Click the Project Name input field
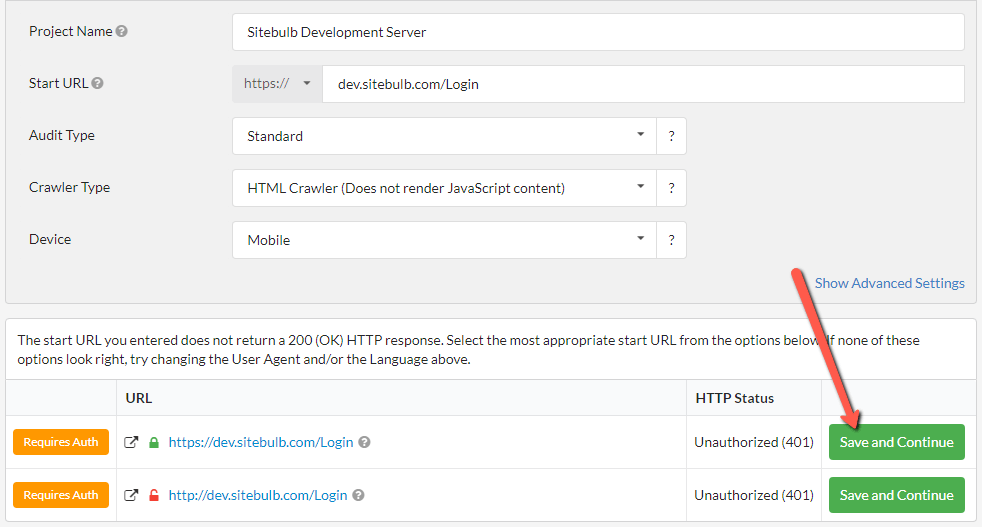Image resolution: width=982 pixels, height=527 pixels. pyautogui.click(x=598, y=32)
